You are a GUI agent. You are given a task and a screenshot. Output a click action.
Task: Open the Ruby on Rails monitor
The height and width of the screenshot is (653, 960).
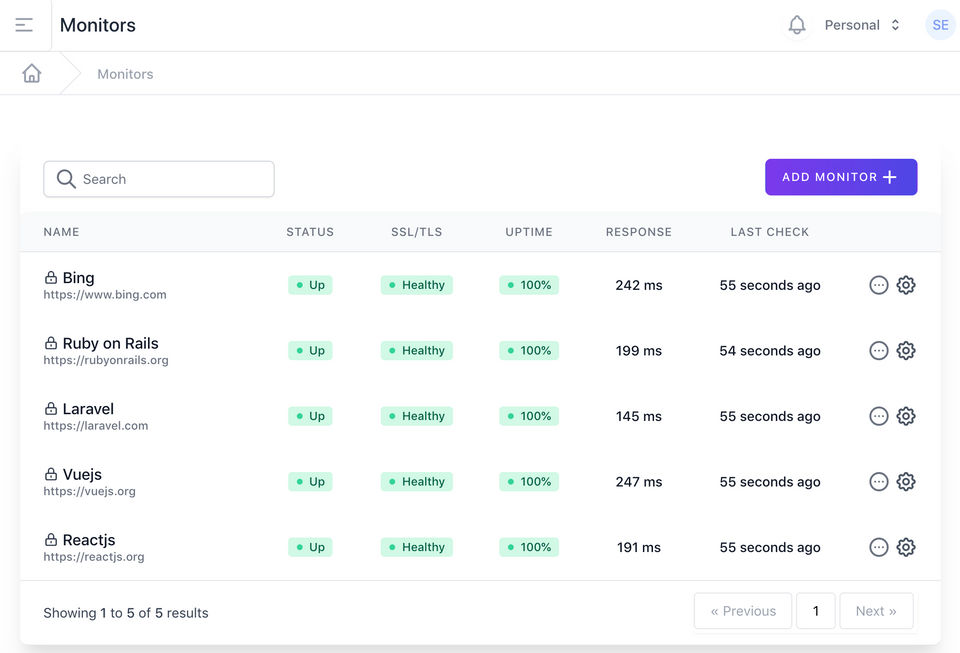click(110, 343)
